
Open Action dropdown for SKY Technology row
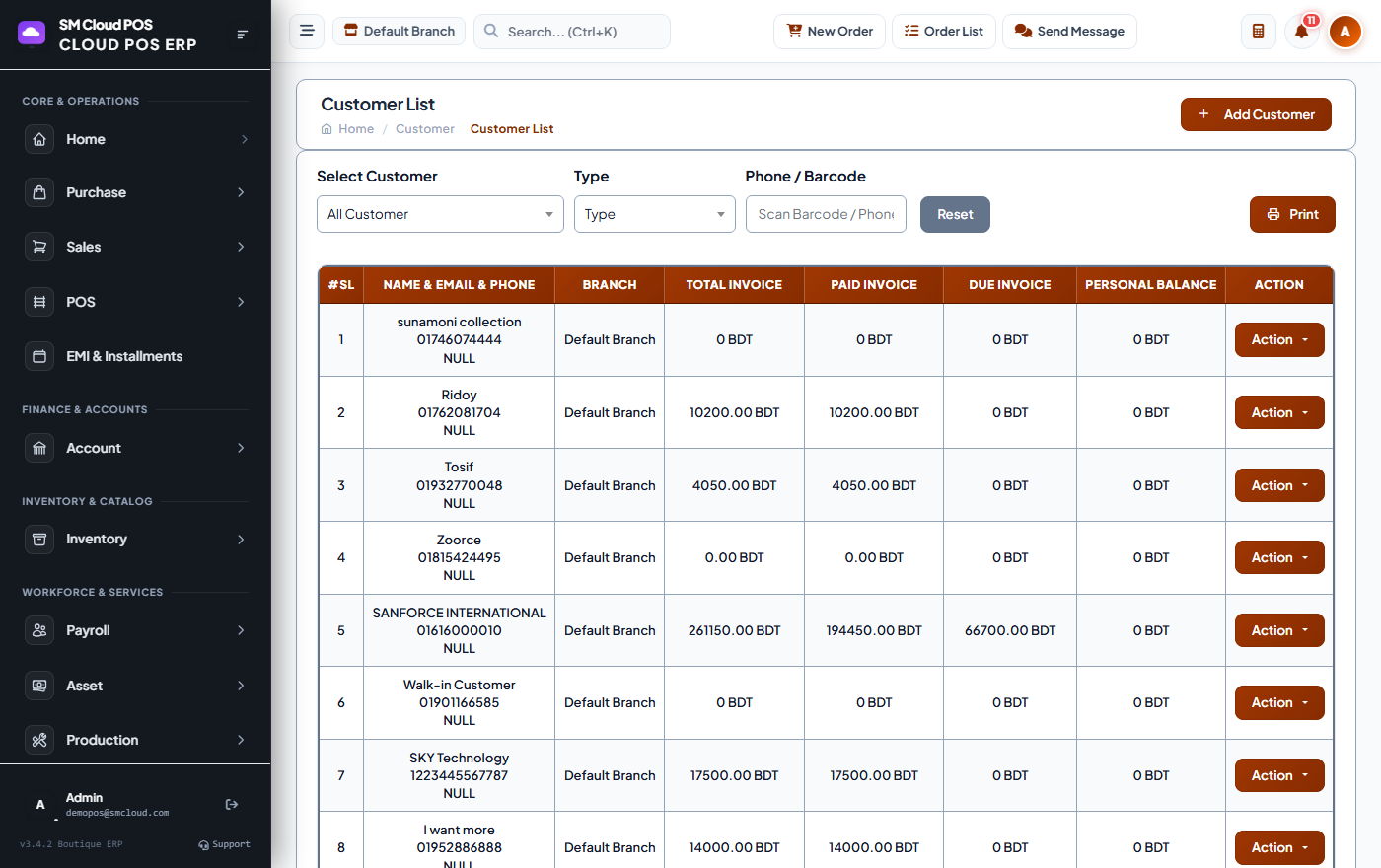click(1279, 775)
